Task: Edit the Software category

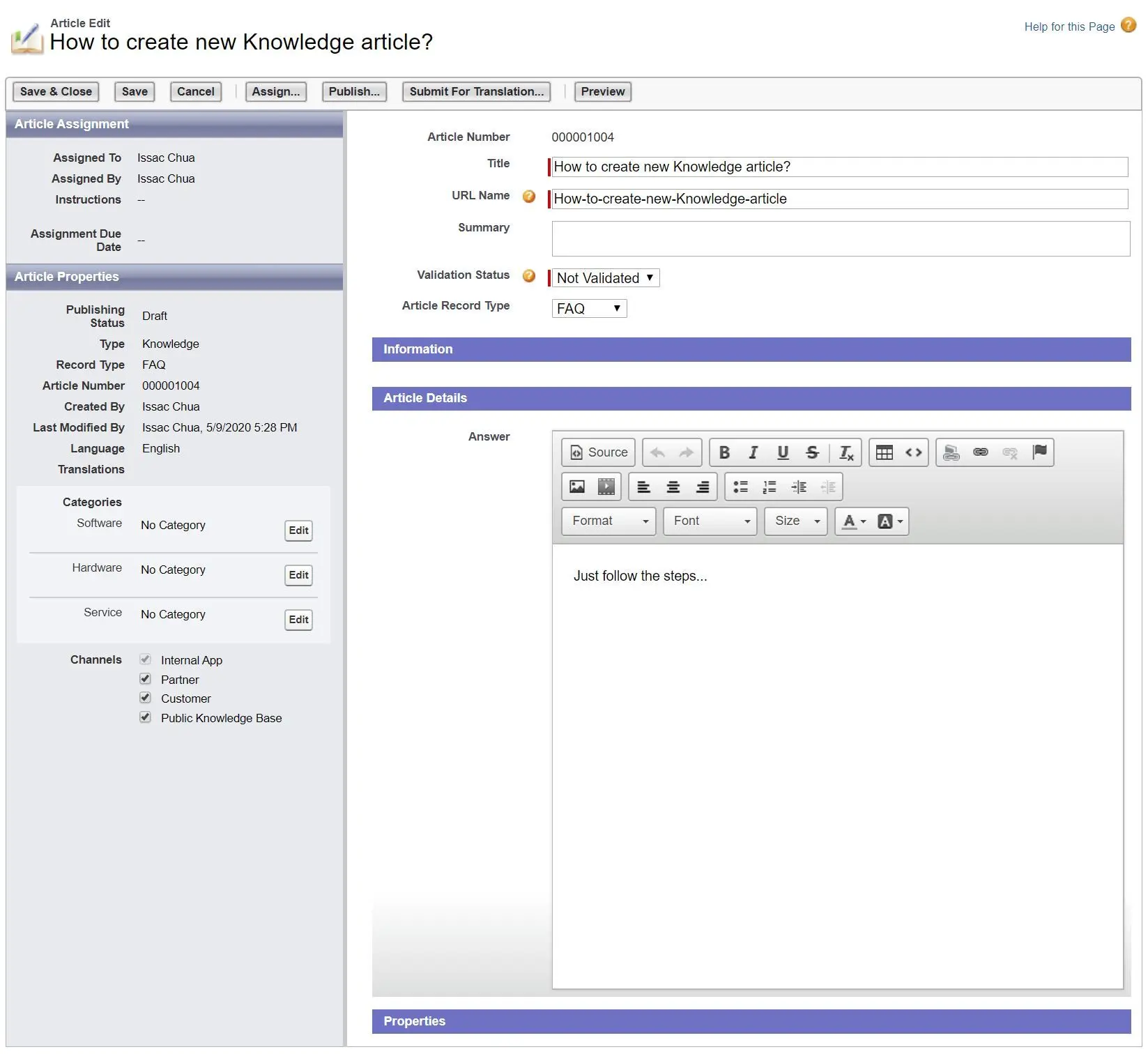Action: 298,531
